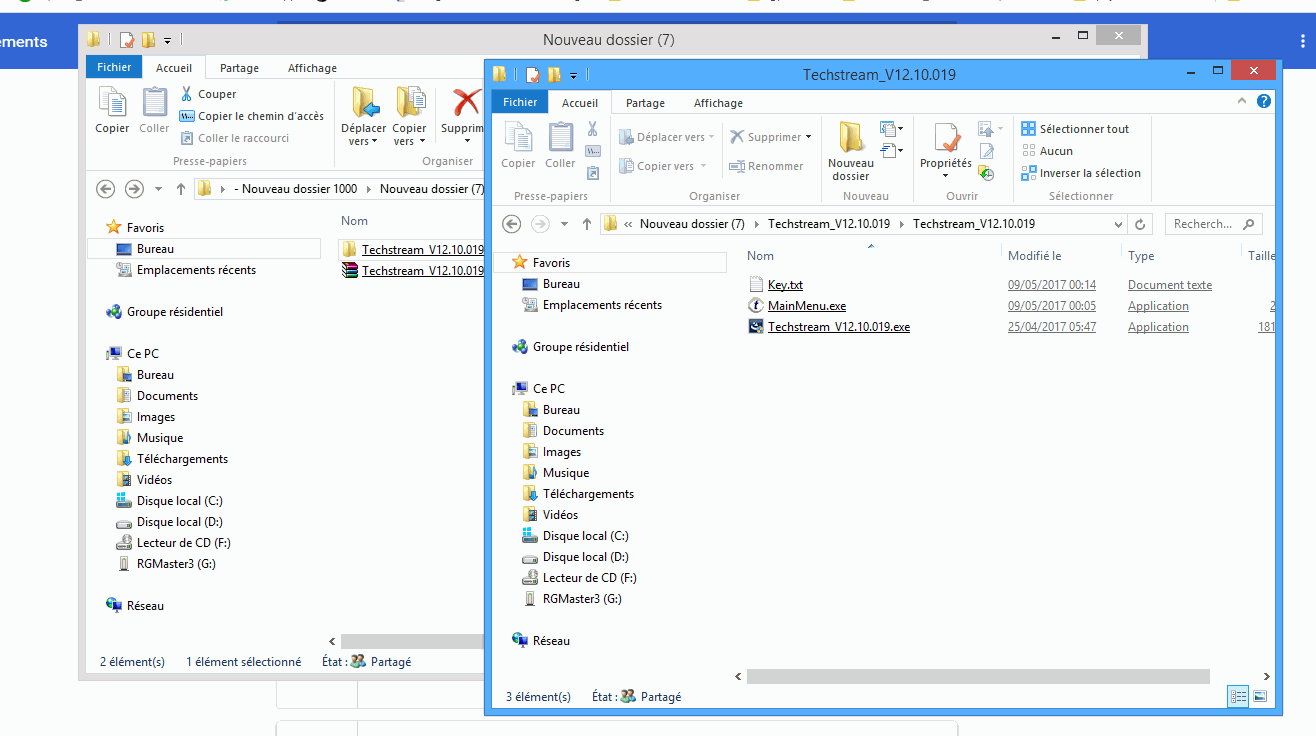Click properties icon in back window quick access toolbar
This screenshot has width=1316, height=736.
(127, 40)
